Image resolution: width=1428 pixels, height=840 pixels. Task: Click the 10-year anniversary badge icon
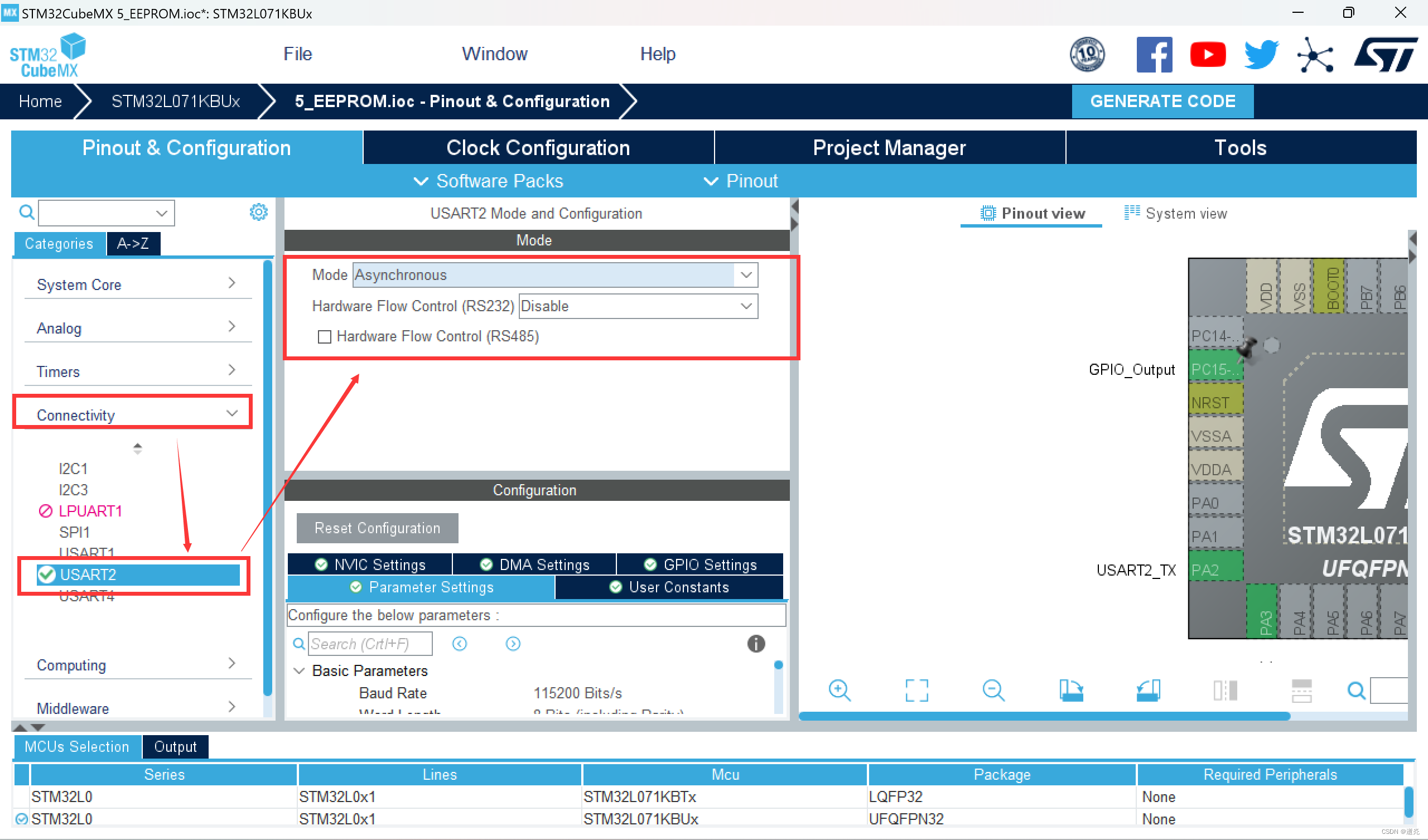coord(1086,55)
